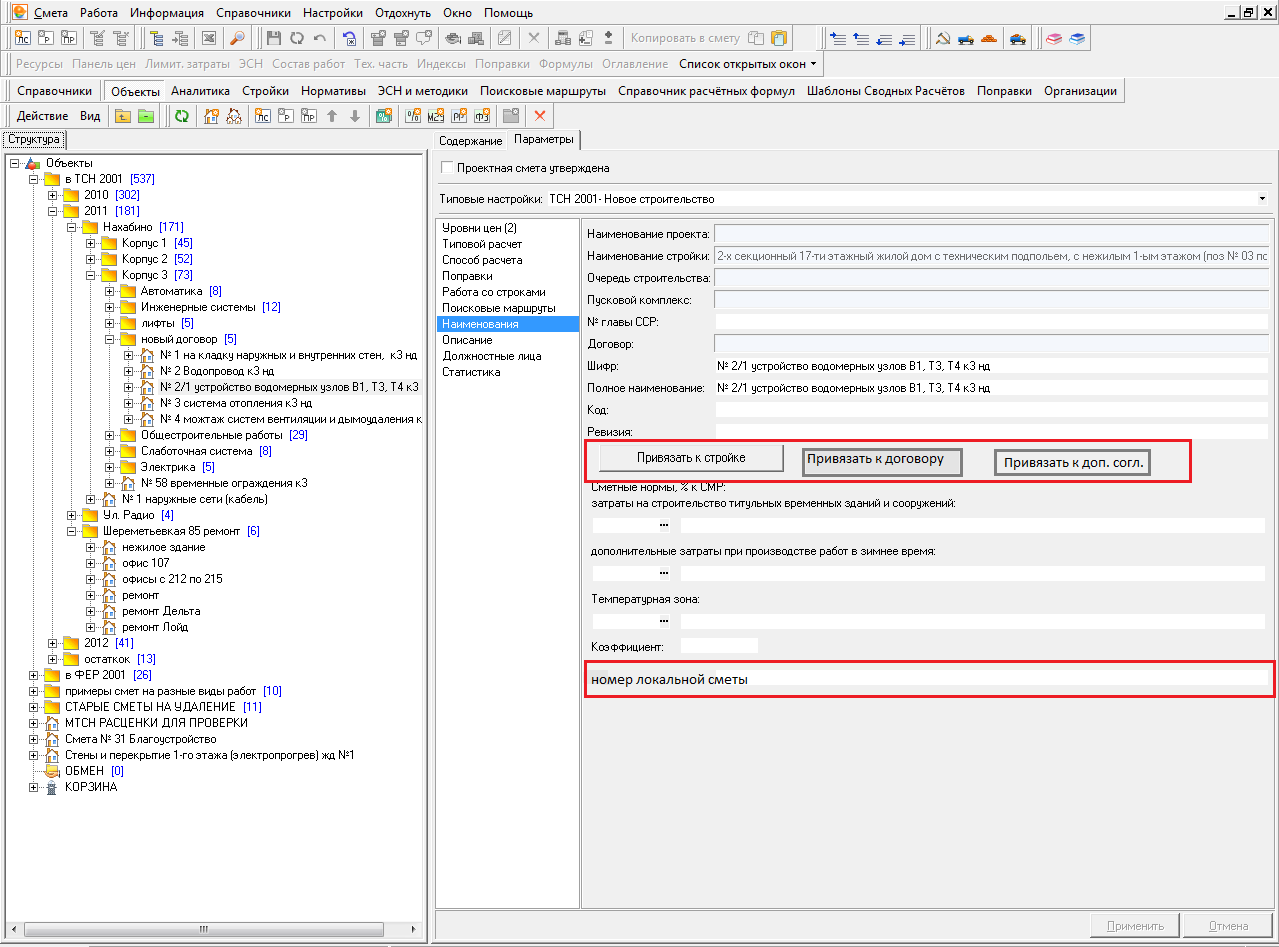Click the blue stacked books icon

(x=1076, y=39)
